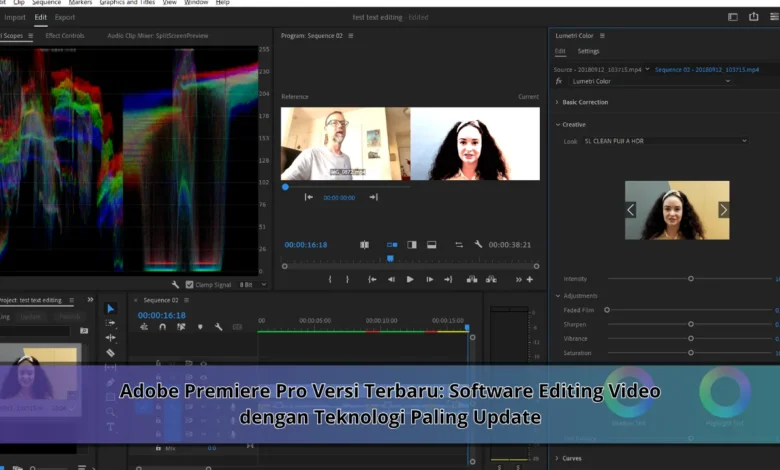Click the Lift button
Screen dimensions: 780x470
point(472,280)
